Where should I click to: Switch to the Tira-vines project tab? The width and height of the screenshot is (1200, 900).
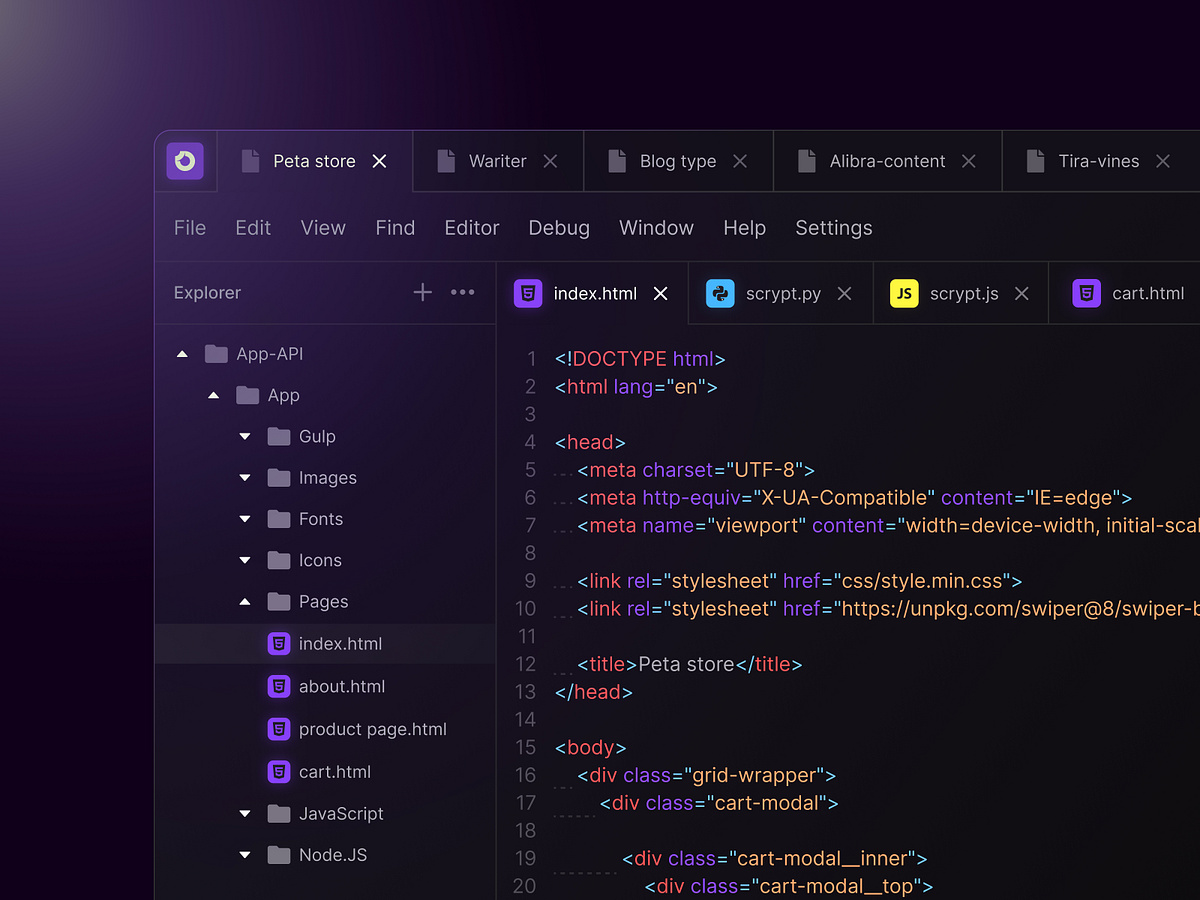1099,161
